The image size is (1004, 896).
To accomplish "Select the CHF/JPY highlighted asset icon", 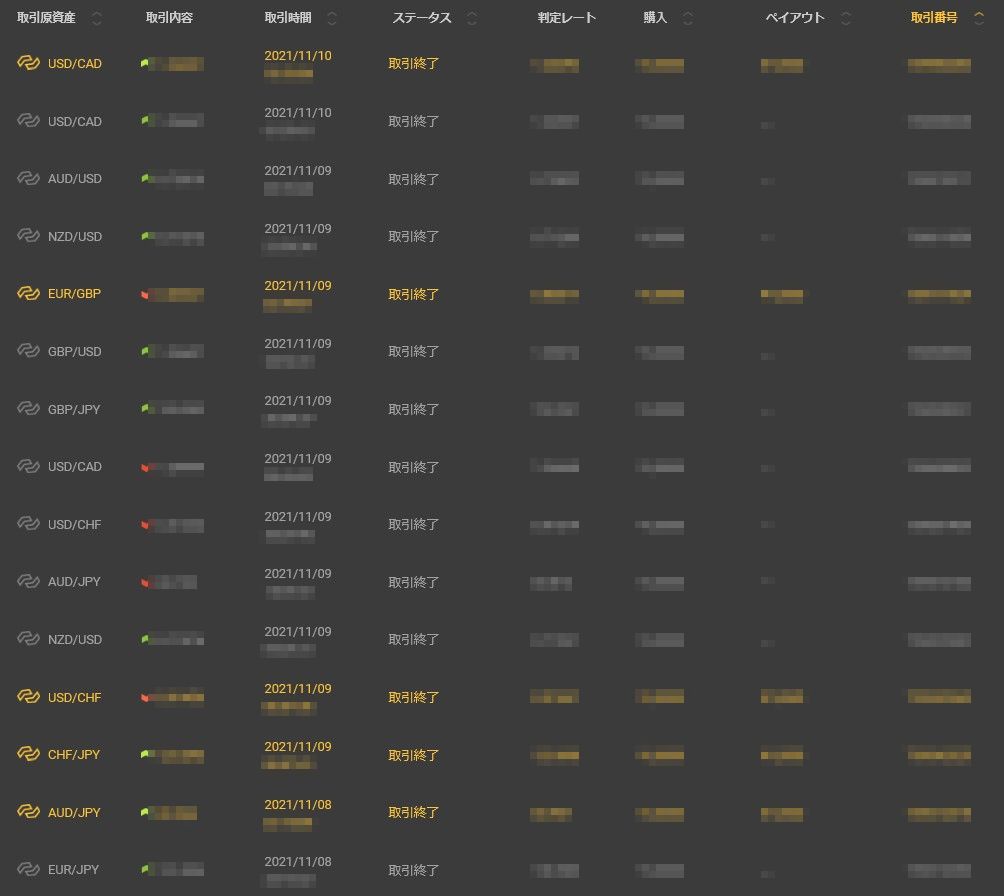I will (28, 755).
